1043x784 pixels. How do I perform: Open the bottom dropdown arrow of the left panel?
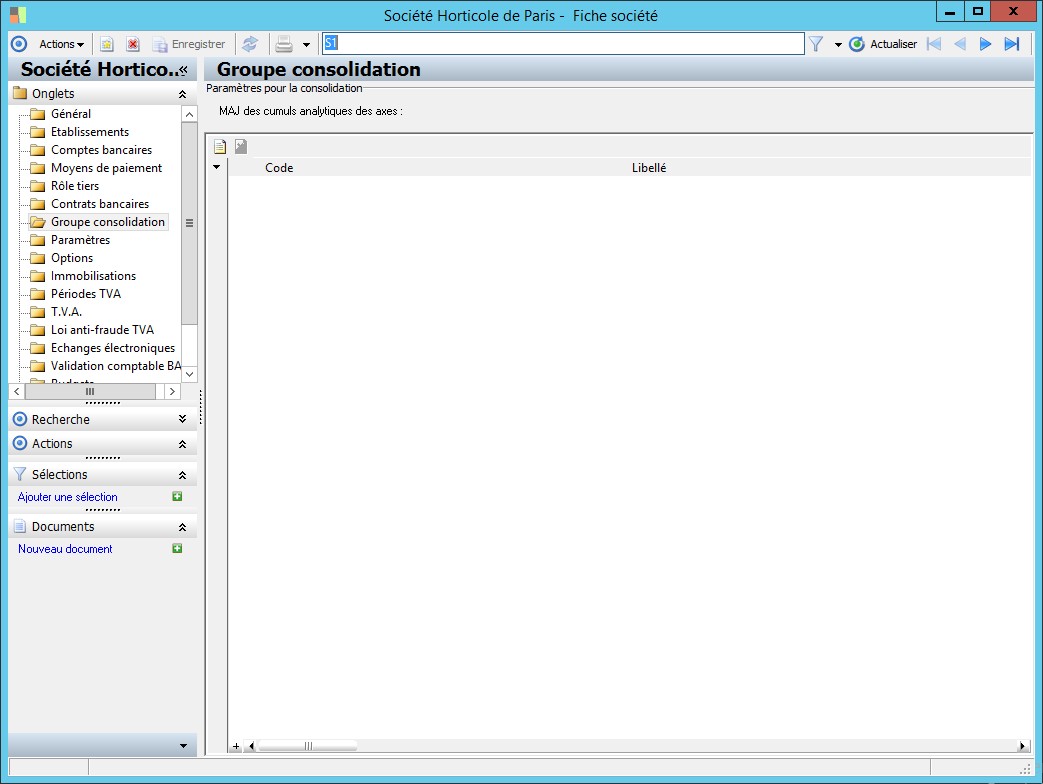pos(184,746)
